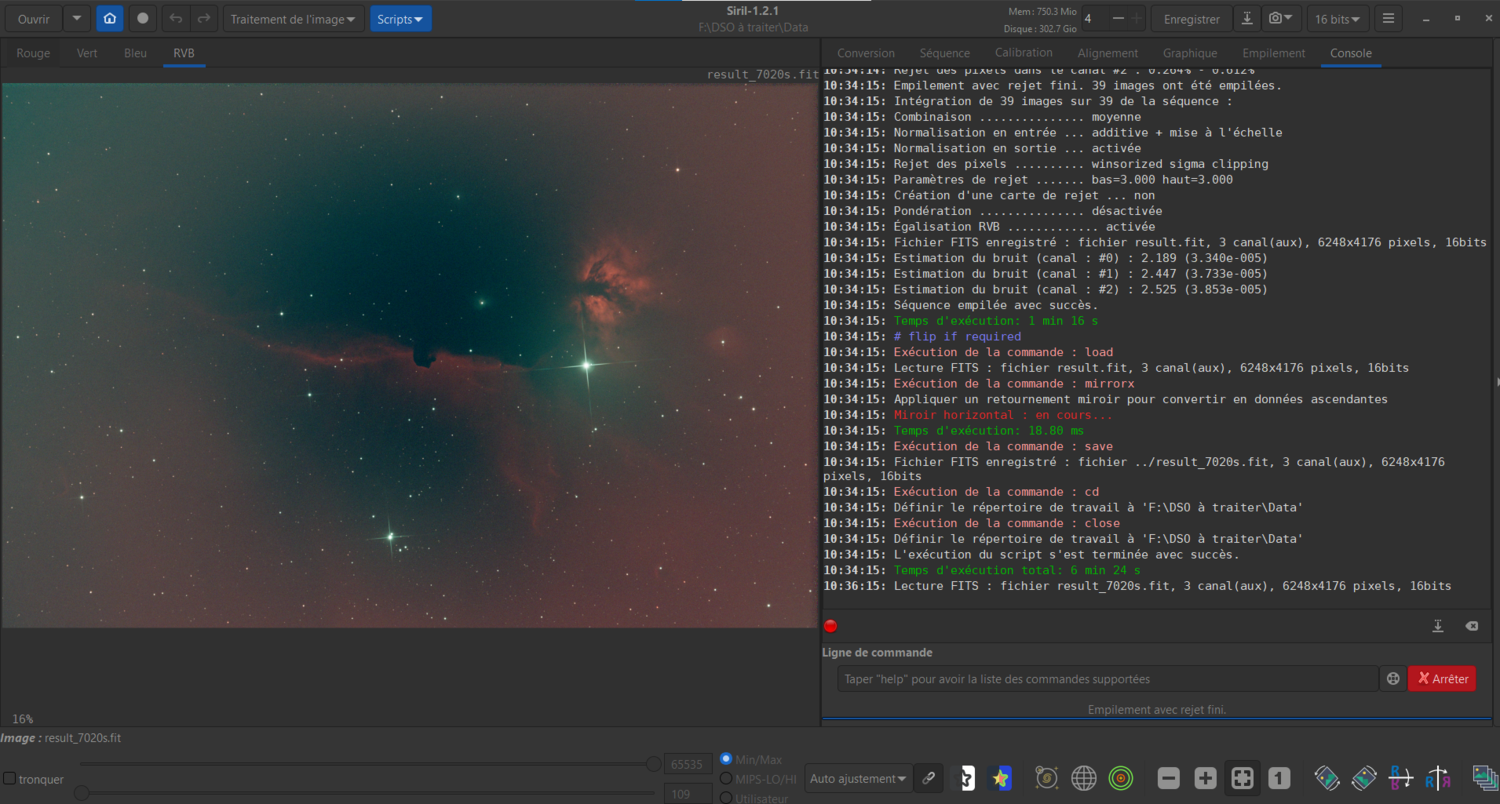Screen dimensions: 1500x804
Task: Decrease thread count with minus stepper
Action: coord(1118,18)
